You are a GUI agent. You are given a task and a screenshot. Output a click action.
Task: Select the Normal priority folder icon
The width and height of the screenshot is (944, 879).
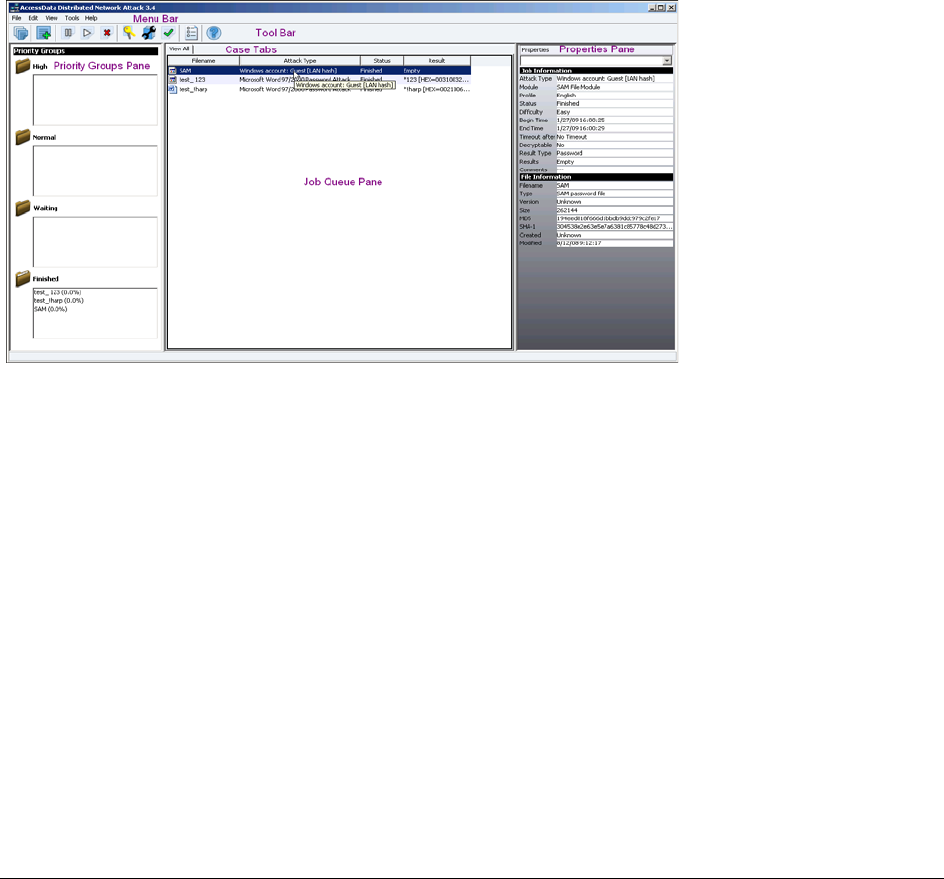(23, 137)
